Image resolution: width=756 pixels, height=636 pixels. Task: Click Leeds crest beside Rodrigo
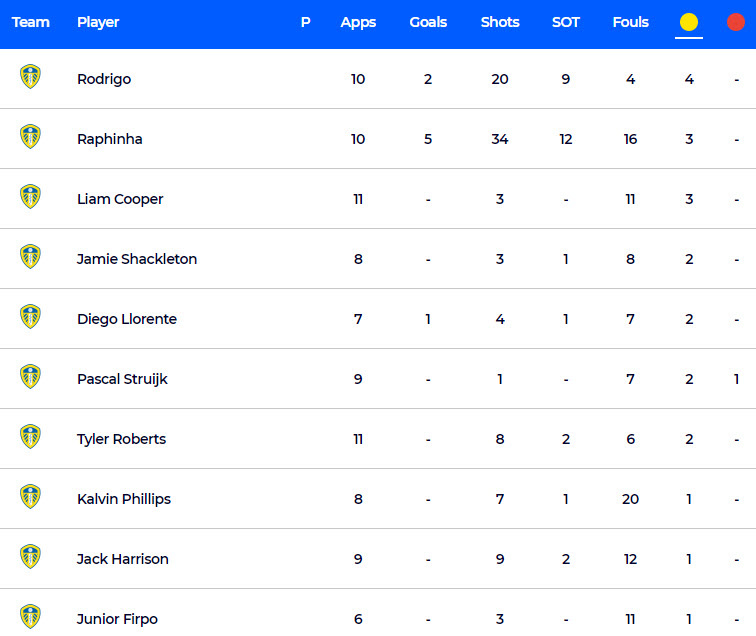pyautogui.click(x=30, y=77)
